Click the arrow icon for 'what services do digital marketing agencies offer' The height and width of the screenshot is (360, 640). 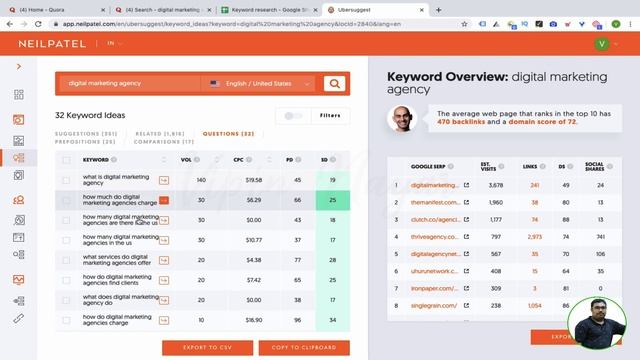164,260
